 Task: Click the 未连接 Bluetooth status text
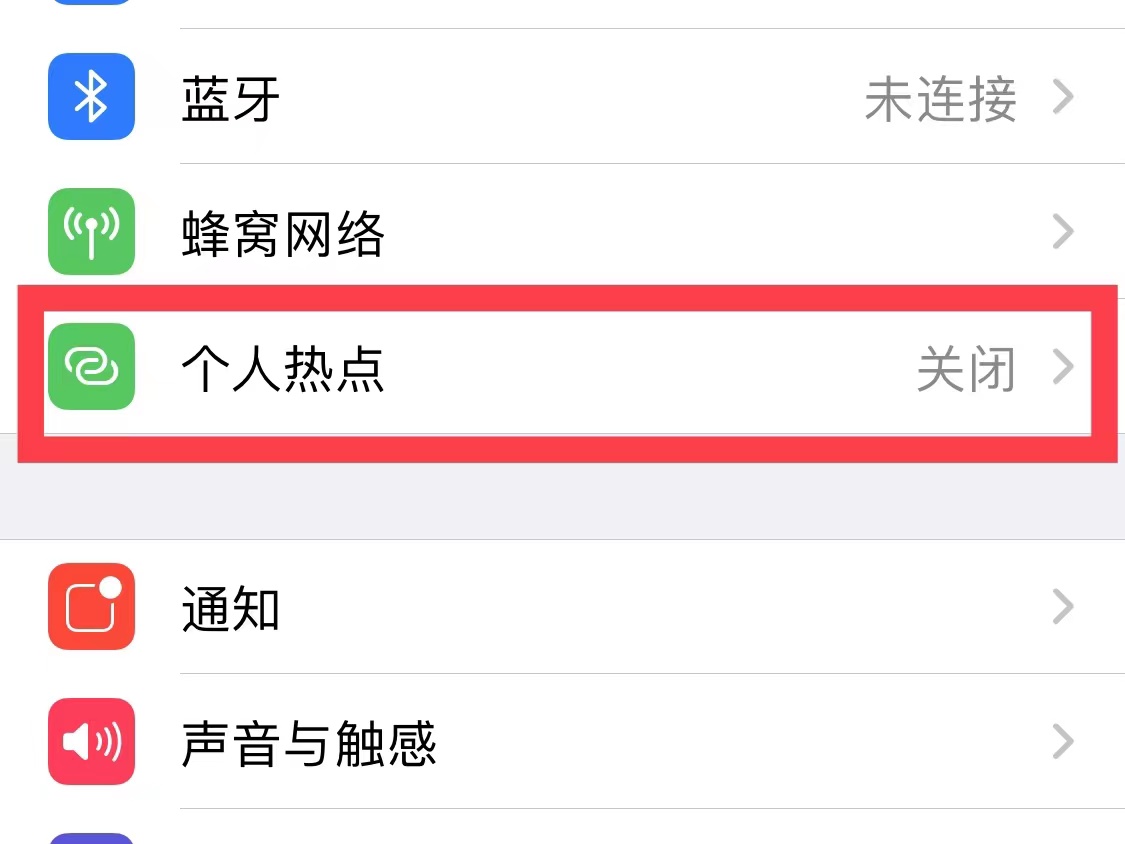click(941, 99)
